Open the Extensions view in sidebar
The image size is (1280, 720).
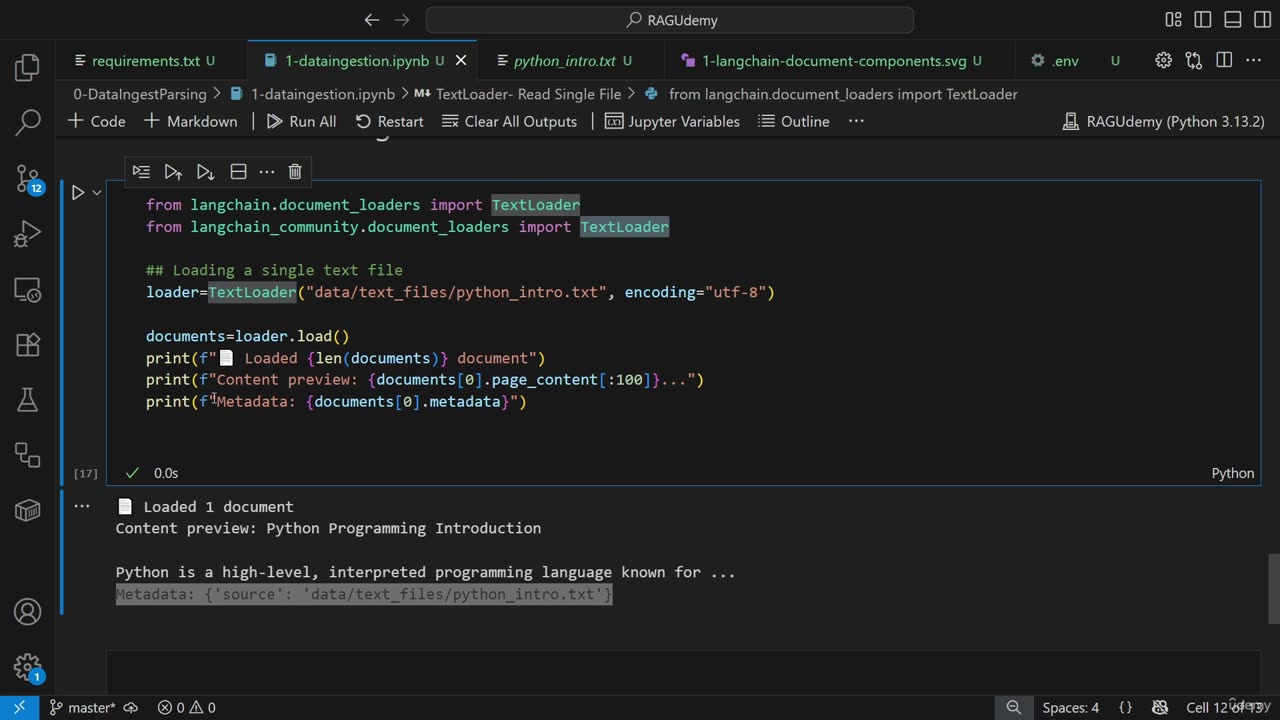(x=27, y=345)
